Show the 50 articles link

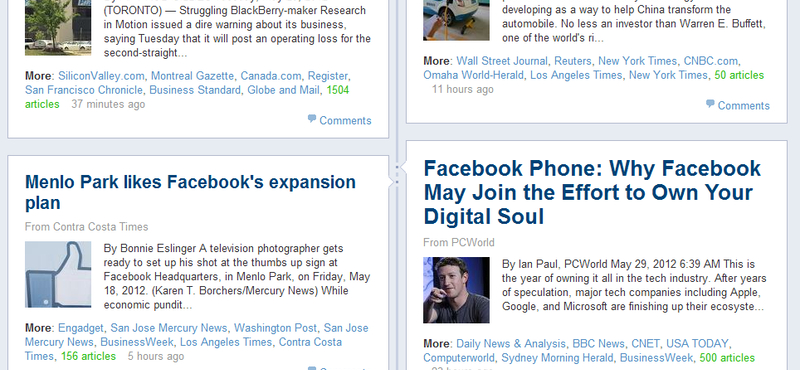click(x=739, y=76)
